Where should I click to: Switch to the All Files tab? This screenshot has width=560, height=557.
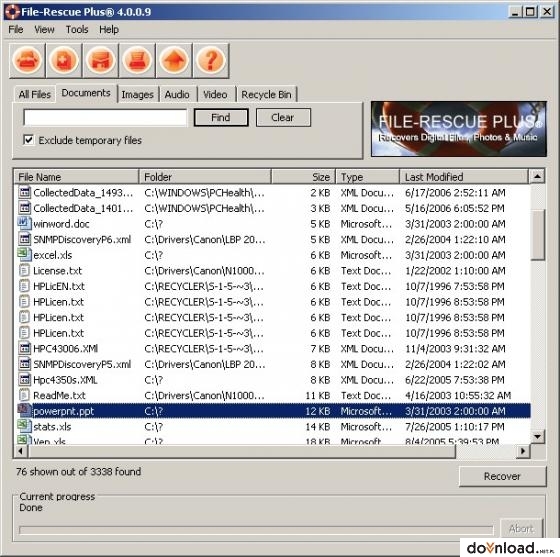pos(35,95)
